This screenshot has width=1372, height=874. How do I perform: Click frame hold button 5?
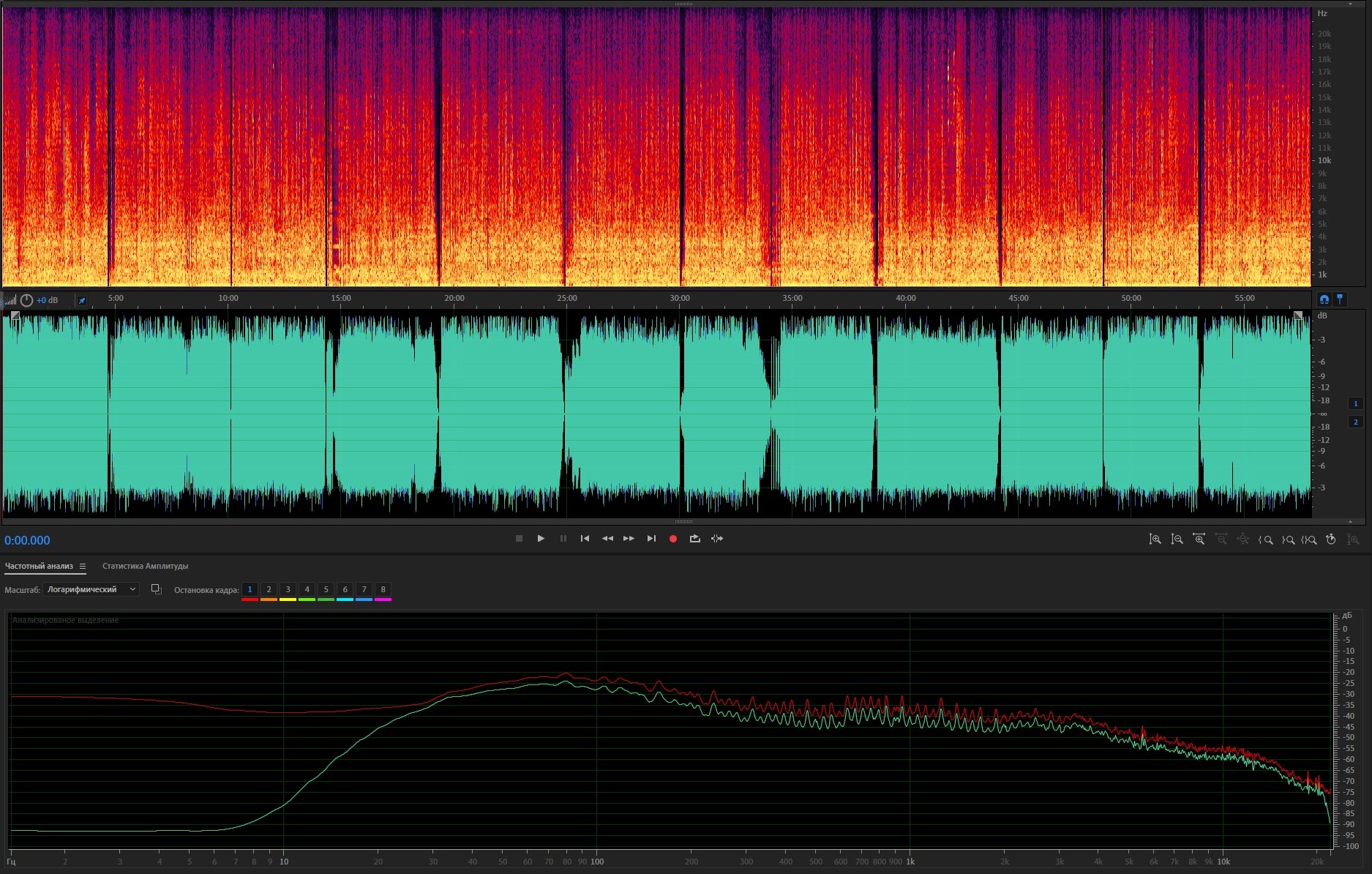coord(326,589)
